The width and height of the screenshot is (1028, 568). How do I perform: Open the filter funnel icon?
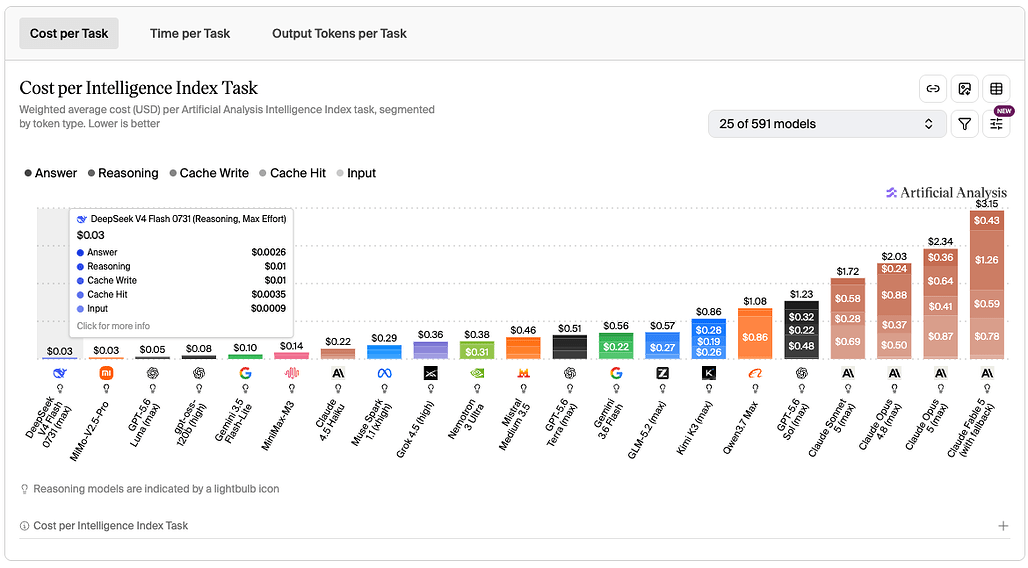click(x=964, y=124)
